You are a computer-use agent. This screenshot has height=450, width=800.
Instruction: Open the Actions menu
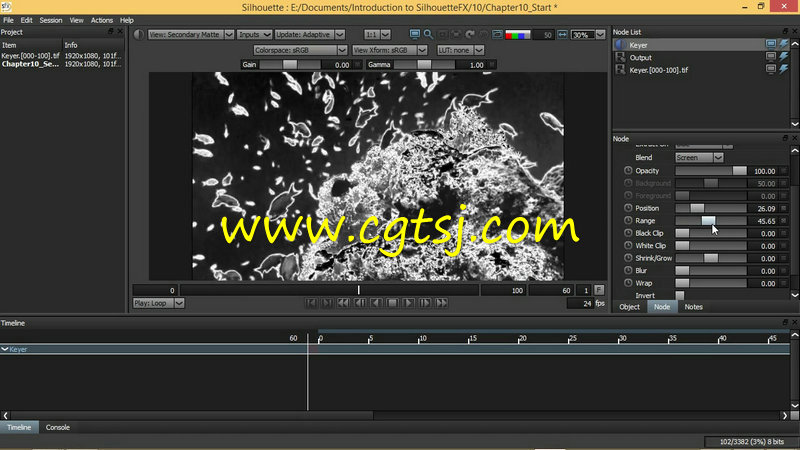pos(102,20)
